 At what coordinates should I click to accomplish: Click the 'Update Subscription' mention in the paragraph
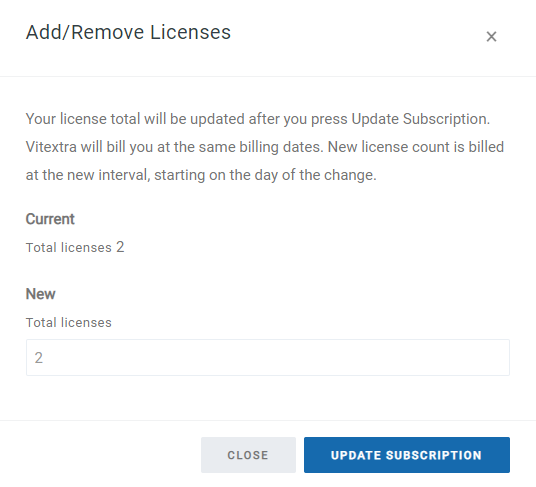(x=419, y=119)
